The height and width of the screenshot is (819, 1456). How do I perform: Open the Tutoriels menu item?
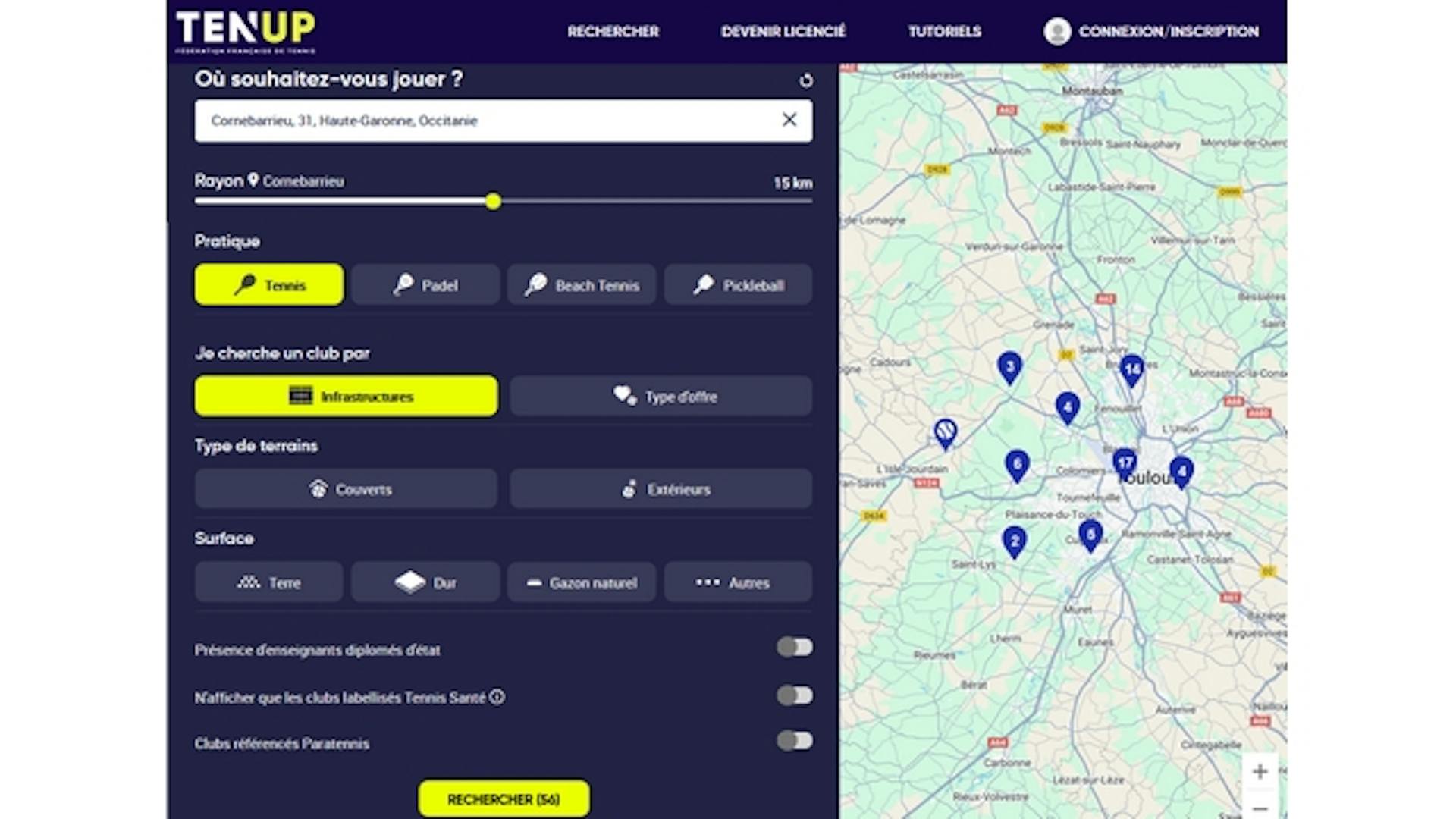click(x=944, y=31)
